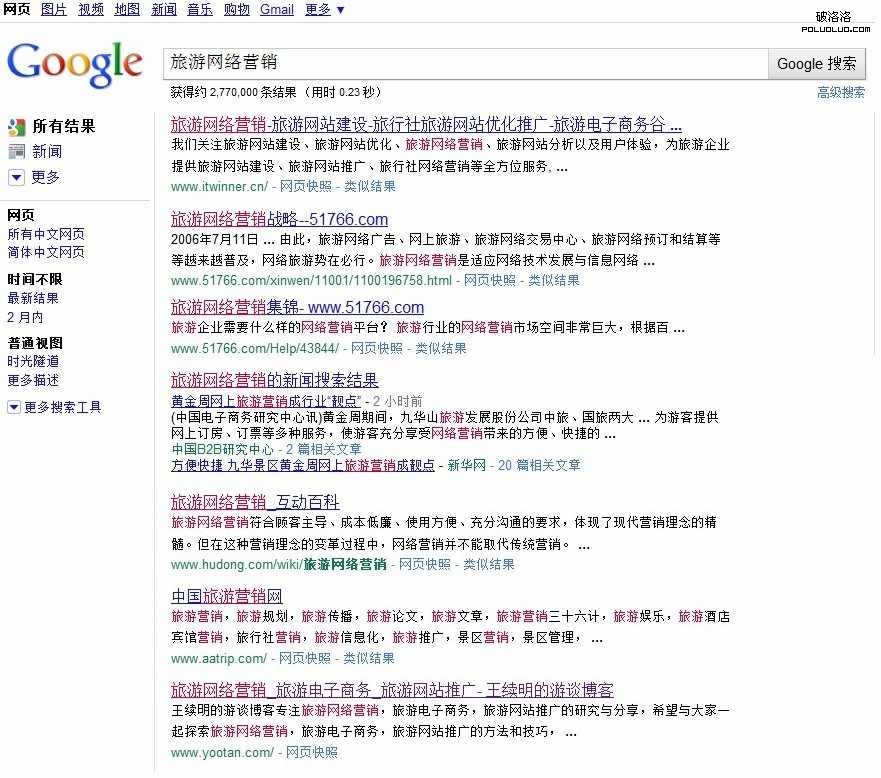
Task: Switch to the 图片 search tab
Action: [53, 10]
